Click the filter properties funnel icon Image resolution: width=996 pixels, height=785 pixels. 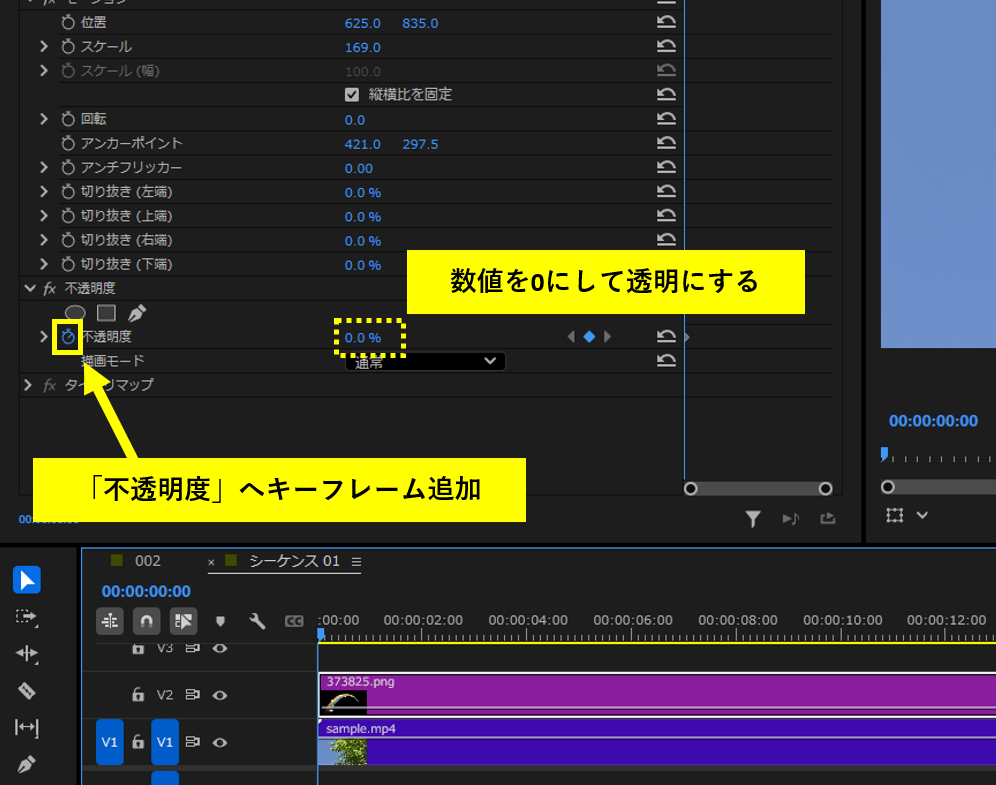753,518
